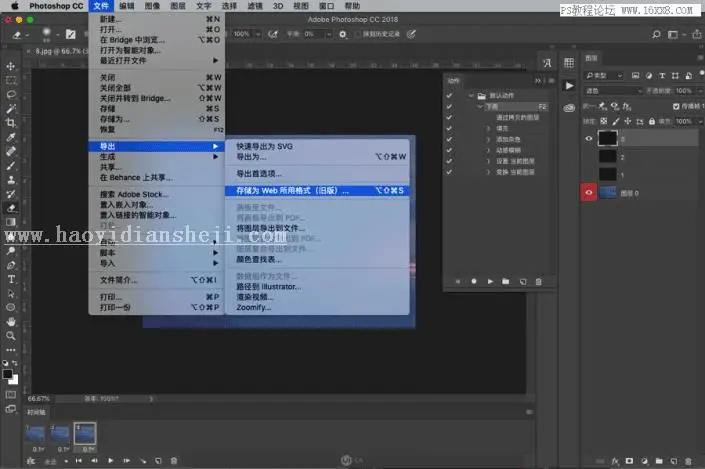Create new action set folder icon
This screenshot has width=705, height=469.
click(x=506, y=281)
